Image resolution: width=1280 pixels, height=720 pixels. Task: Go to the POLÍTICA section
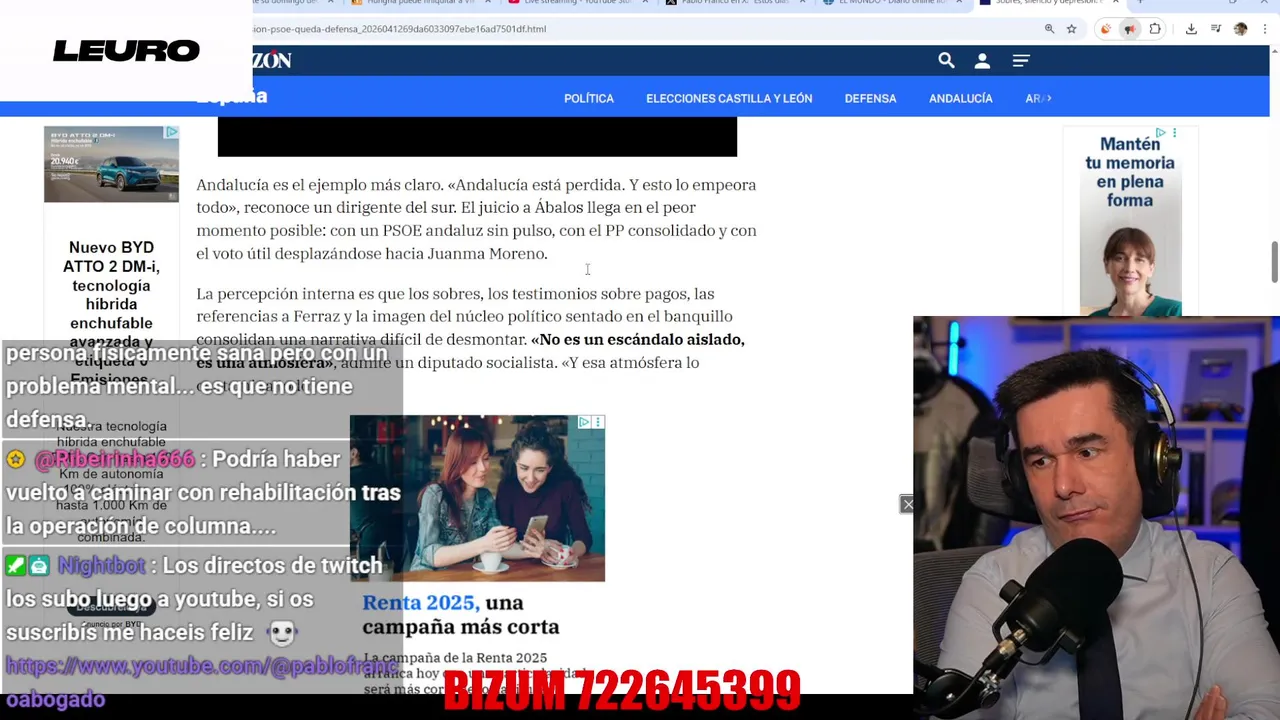click(589, 98)
